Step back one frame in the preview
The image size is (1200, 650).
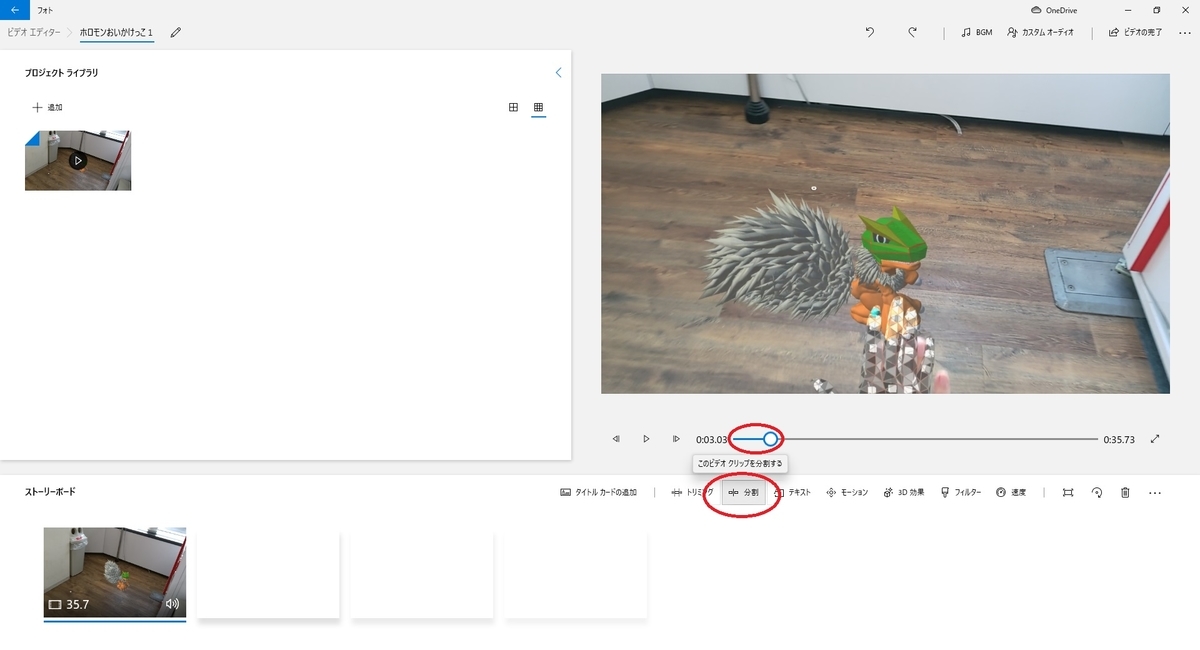[x=616, y=439]
